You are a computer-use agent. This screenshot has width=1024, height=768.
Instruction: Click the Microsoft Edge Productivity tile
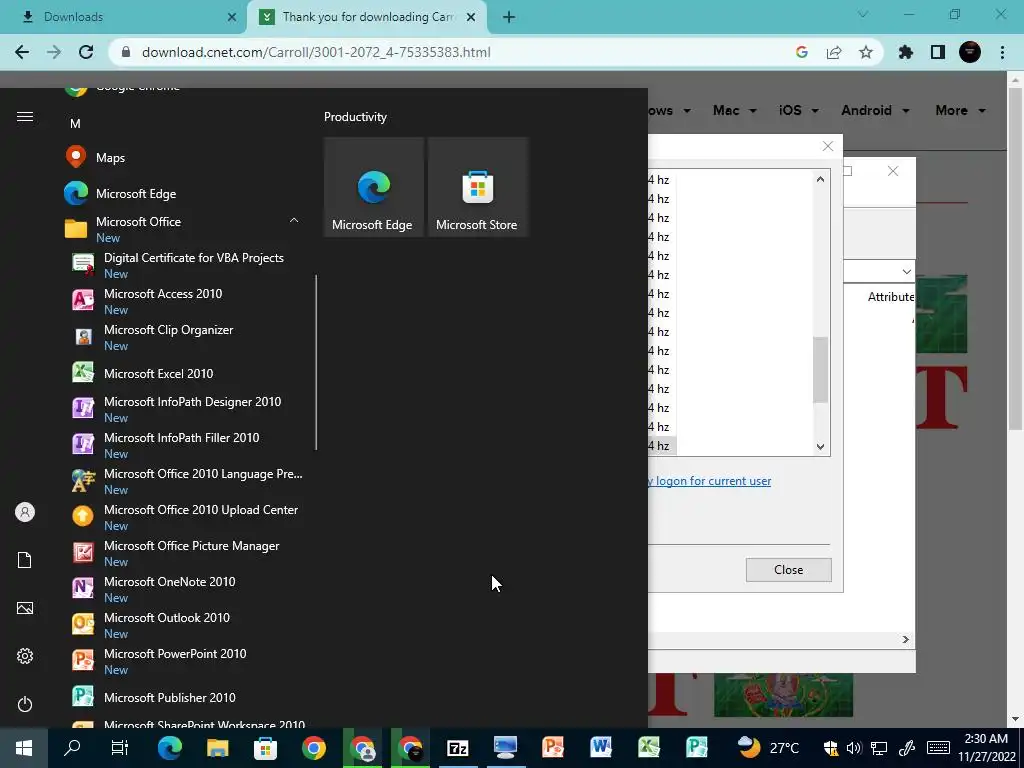tap(374, 187)
